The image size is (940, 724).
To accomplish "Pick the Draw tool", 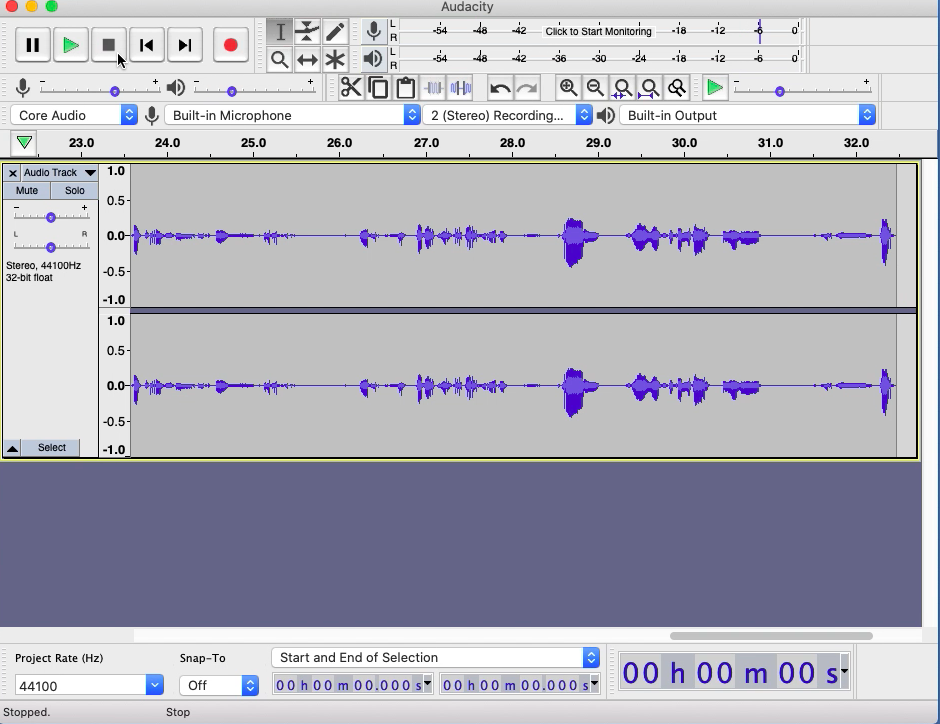I will tap(335, 32).
